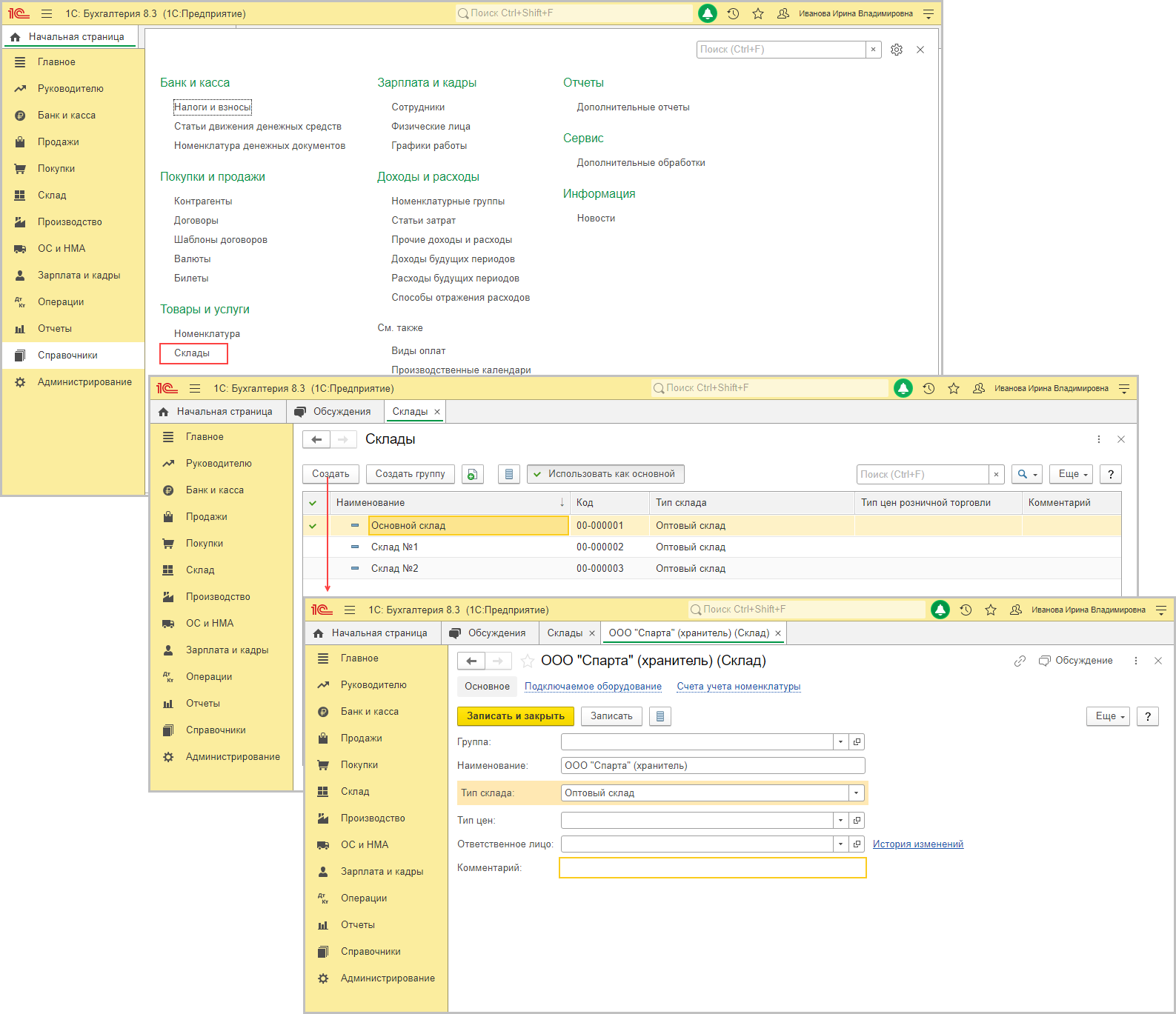
Task: Expand Группа dropdown arrow
Action: click(x=841, y=742)
